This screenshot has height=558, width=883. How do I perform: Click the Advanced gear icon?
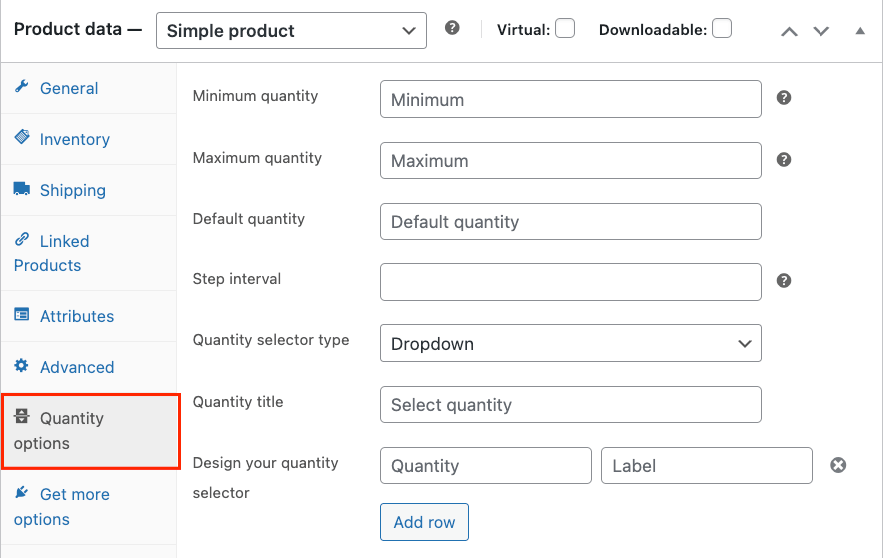pos(21,365)
